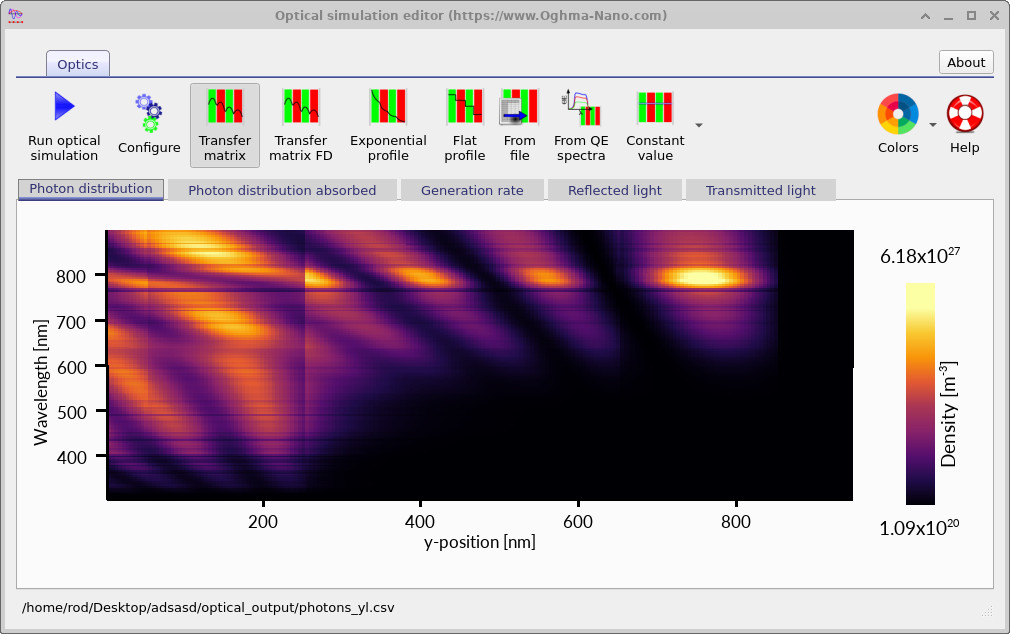Open Help lifebuoy icon
This screenshot has height=634, width=1010.
pyautogui.click(x=965, y=114)
